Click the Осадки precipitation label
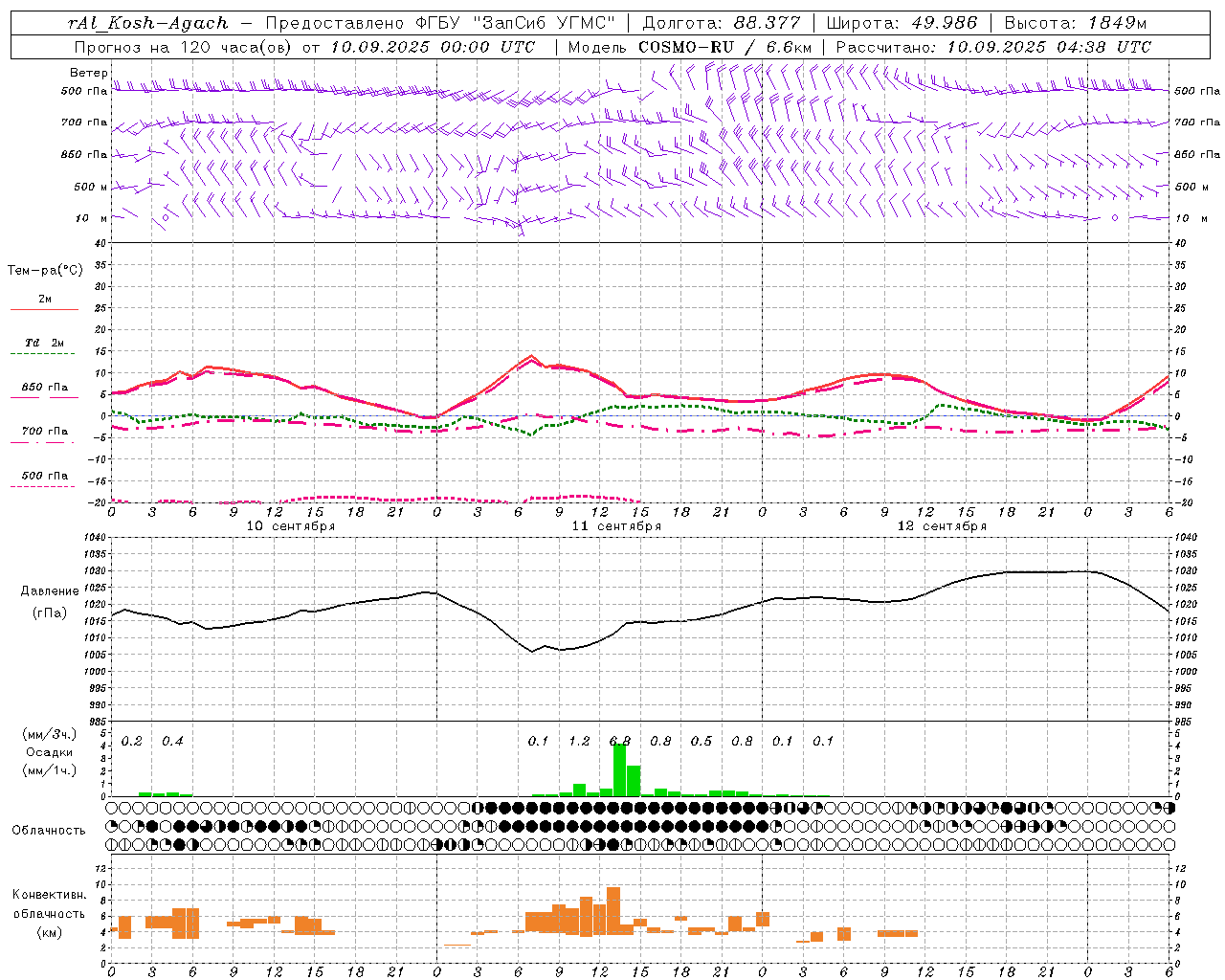The height and width of the screenshot is (980, 1225). 49,752
